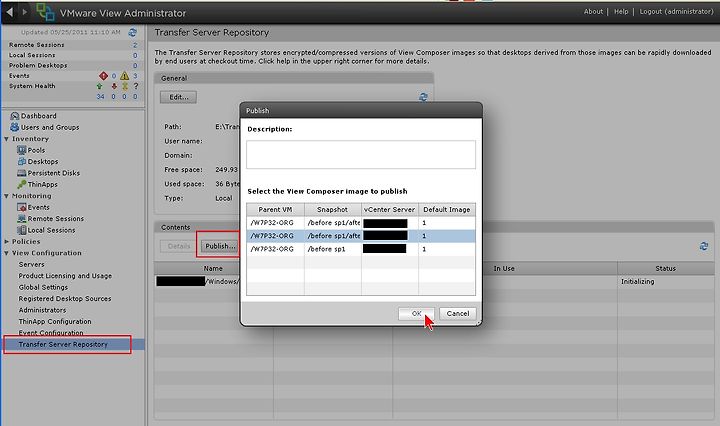Cancel the Publish dialog
720x426 pixels.
458,314
